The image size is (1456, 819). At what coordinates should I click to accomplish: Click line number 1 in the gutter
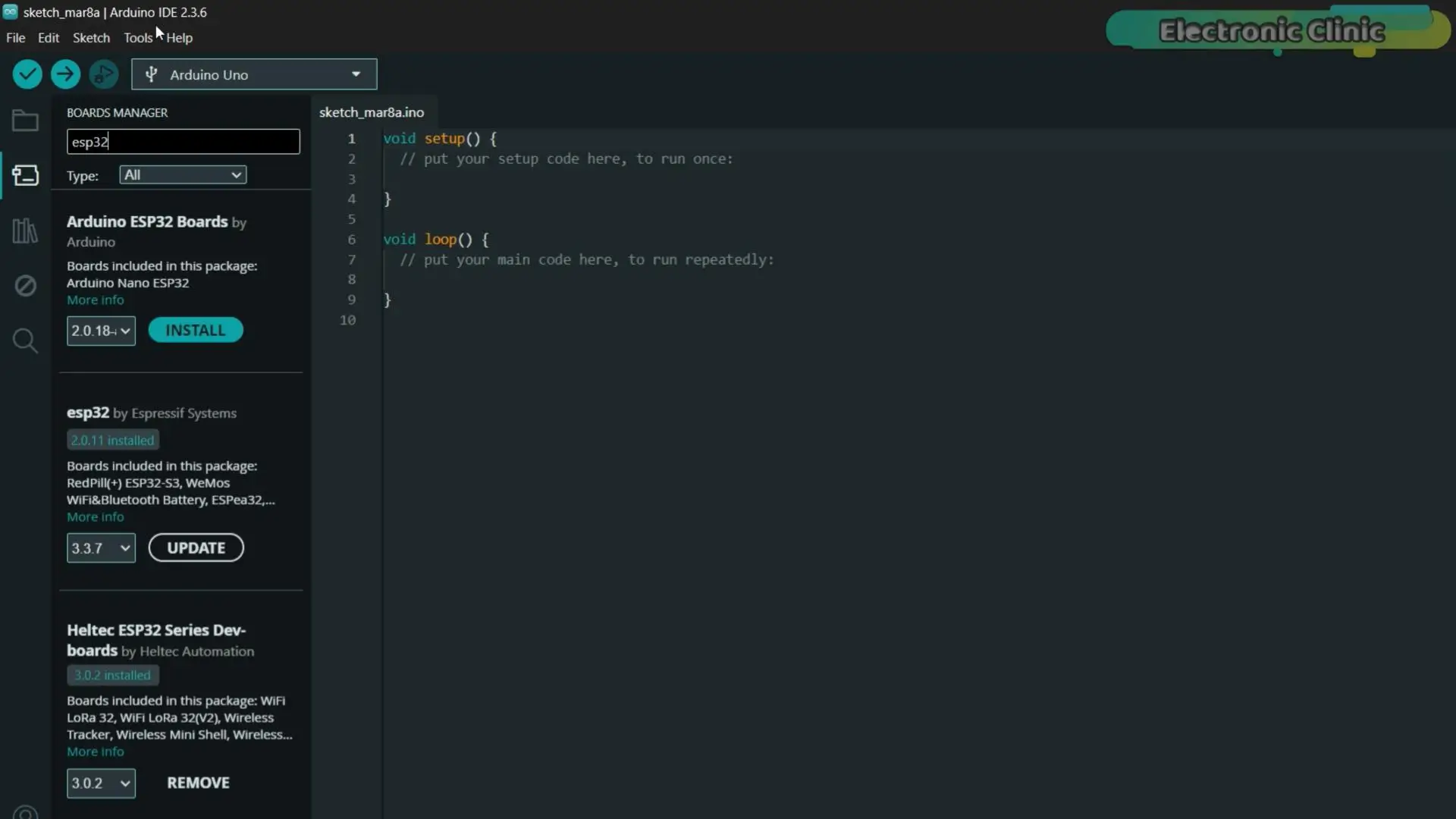click(x=351, y=138)
